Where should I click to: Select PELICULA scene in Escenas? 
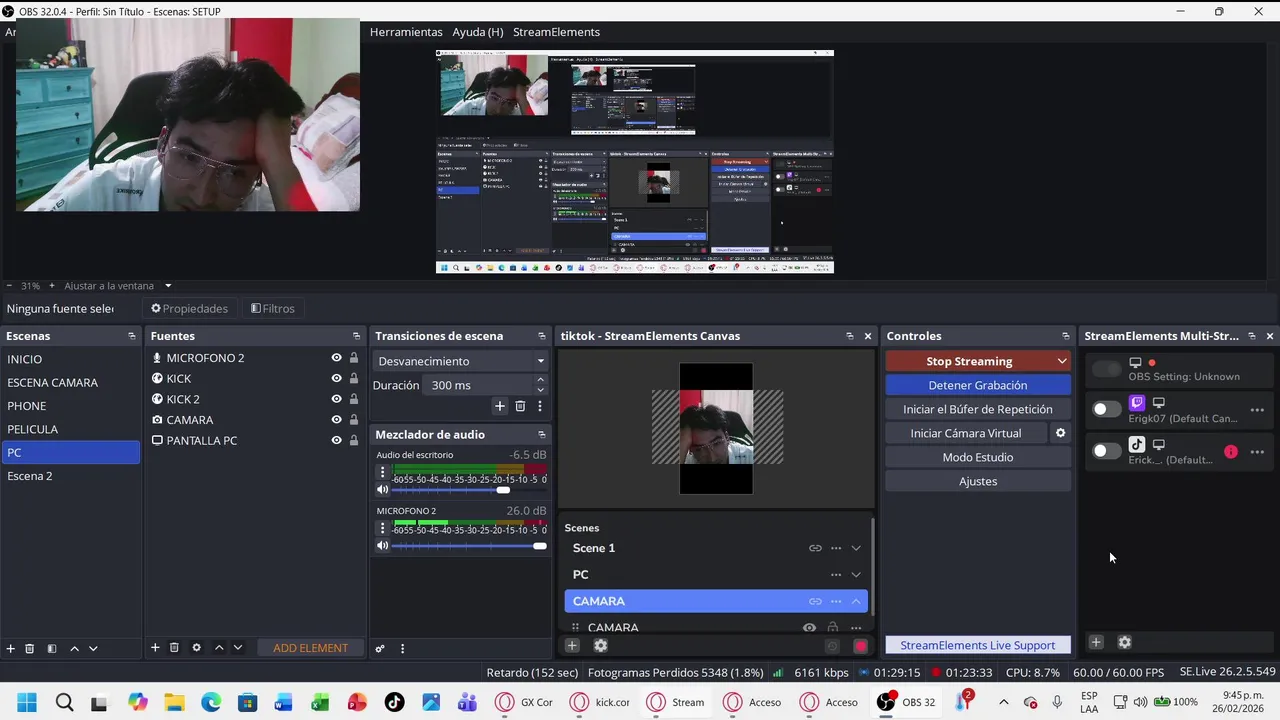tap(71, 429)
